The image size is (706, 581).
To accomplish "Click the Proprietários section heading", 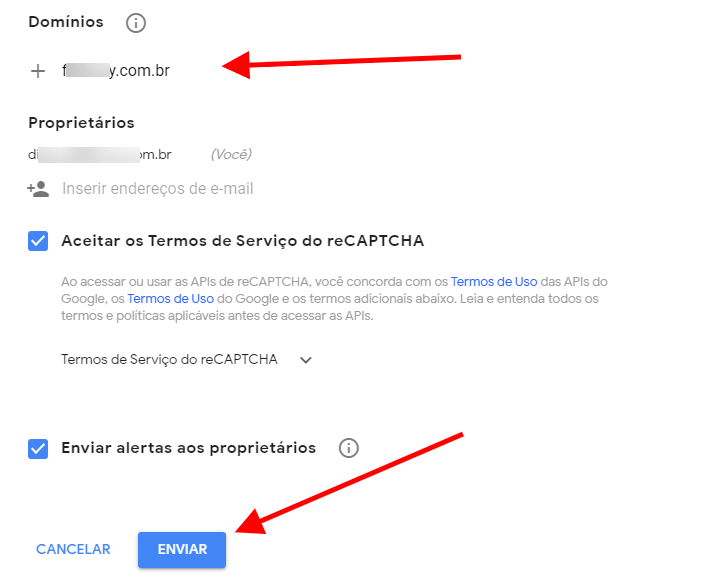I will click(81, 123).
